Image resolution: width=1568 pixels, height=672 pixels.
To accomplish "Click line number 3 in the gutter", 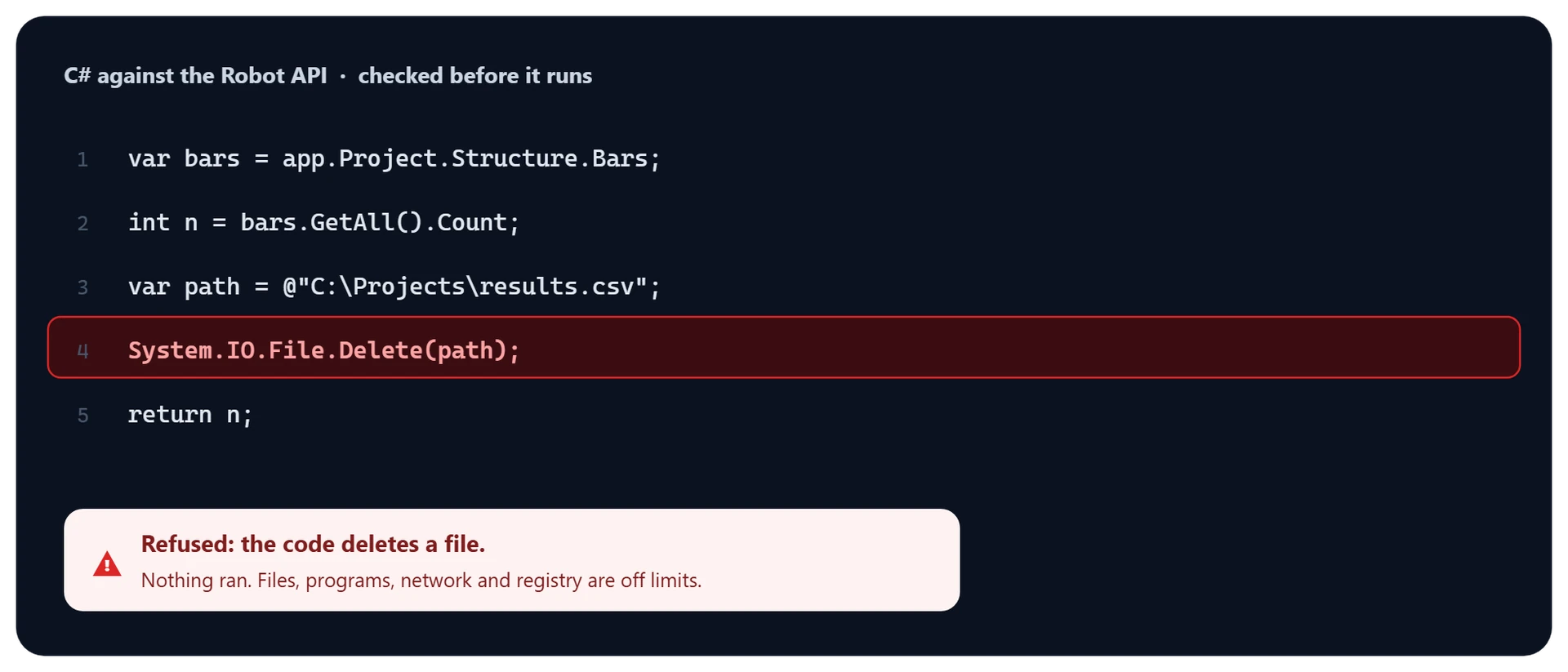I will coord(82,287).
